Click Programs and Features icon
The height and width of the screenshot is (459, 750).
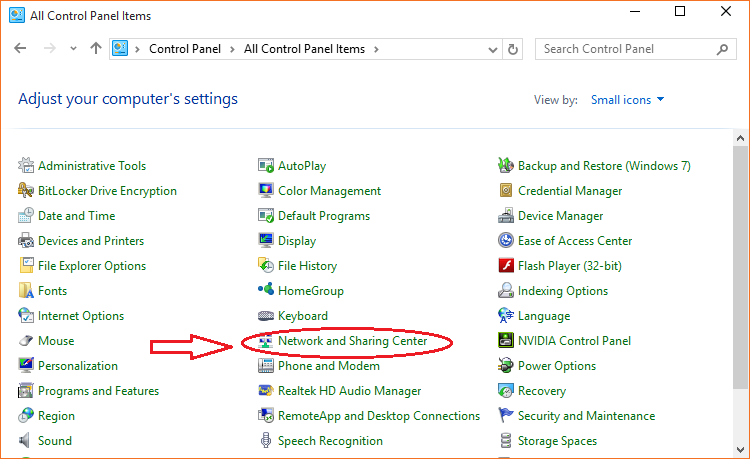click(x=26, y=391)
